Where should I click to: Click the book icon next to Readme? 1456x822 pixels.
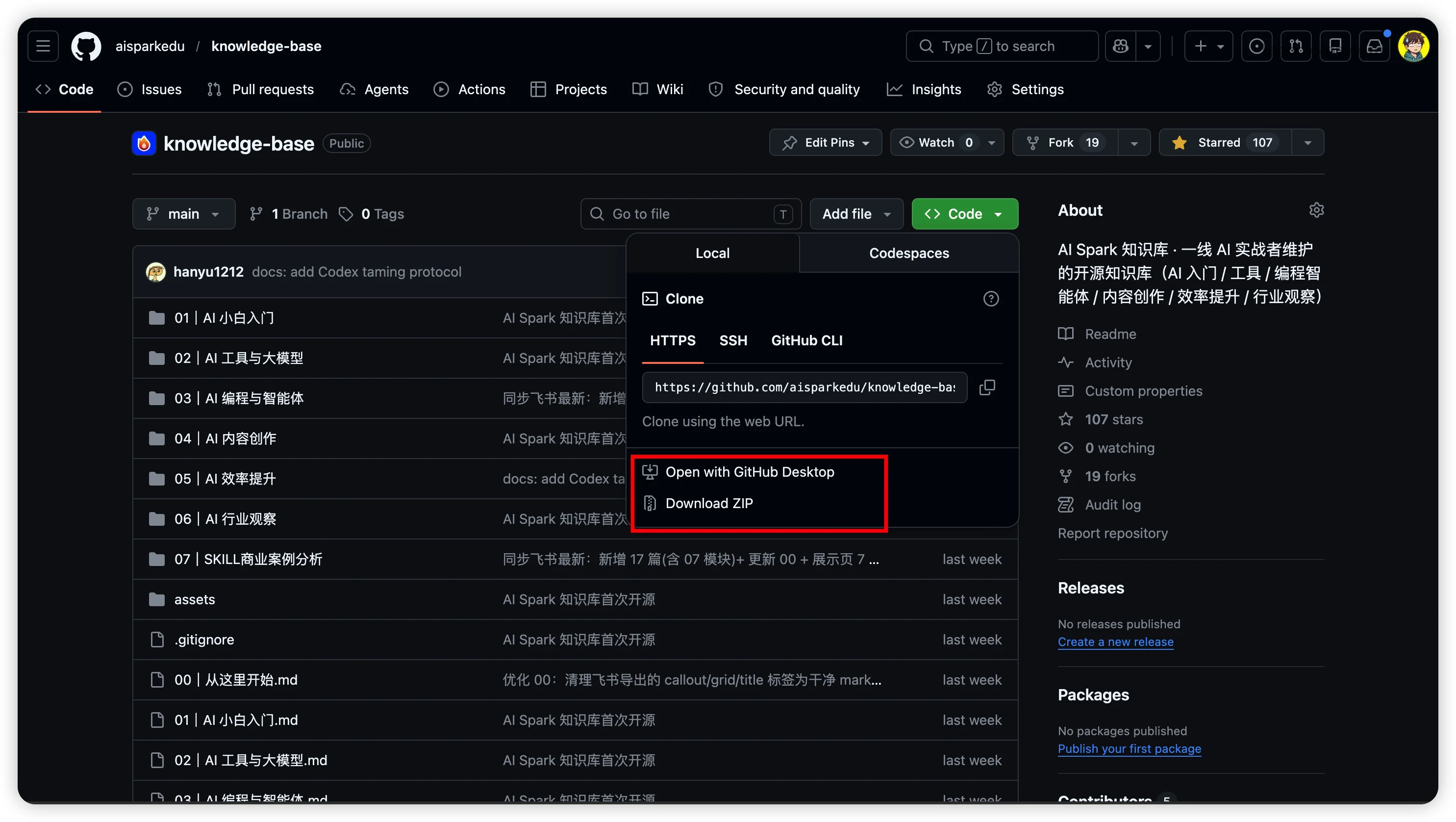(1065, 334)
